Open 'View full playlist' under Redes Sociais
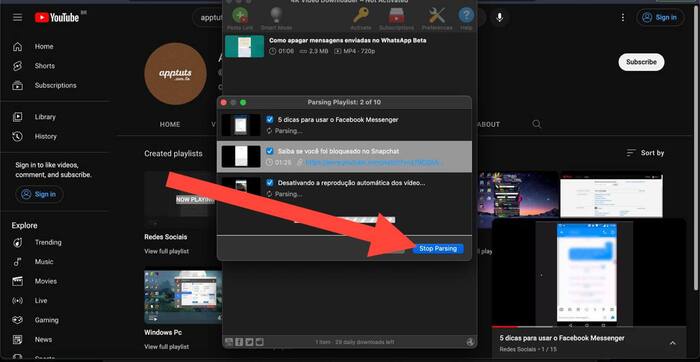700x362 pixels. click(167, 251)
